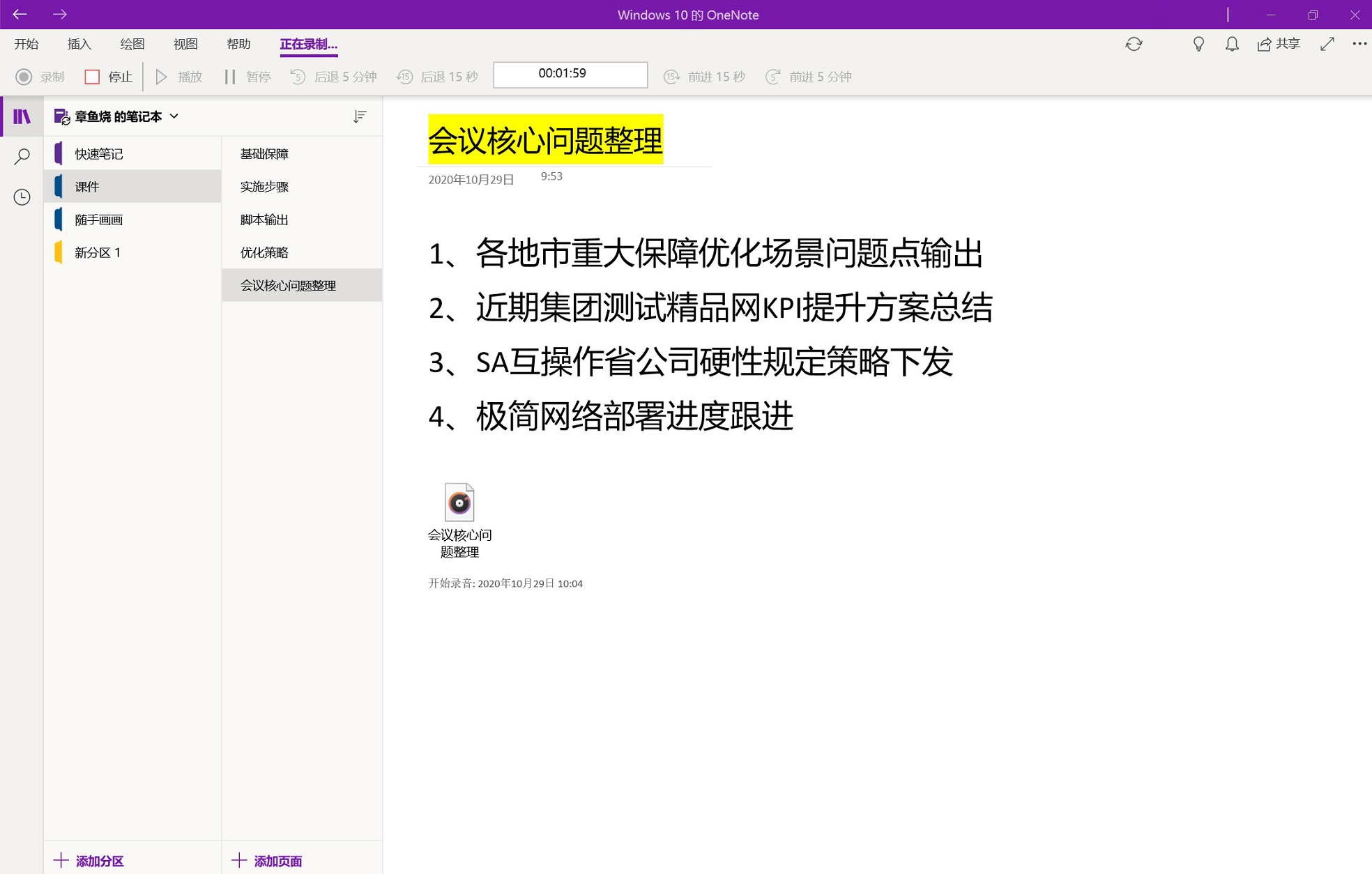
Task: Rewind 5 minutes
Action: pos(333,77)
